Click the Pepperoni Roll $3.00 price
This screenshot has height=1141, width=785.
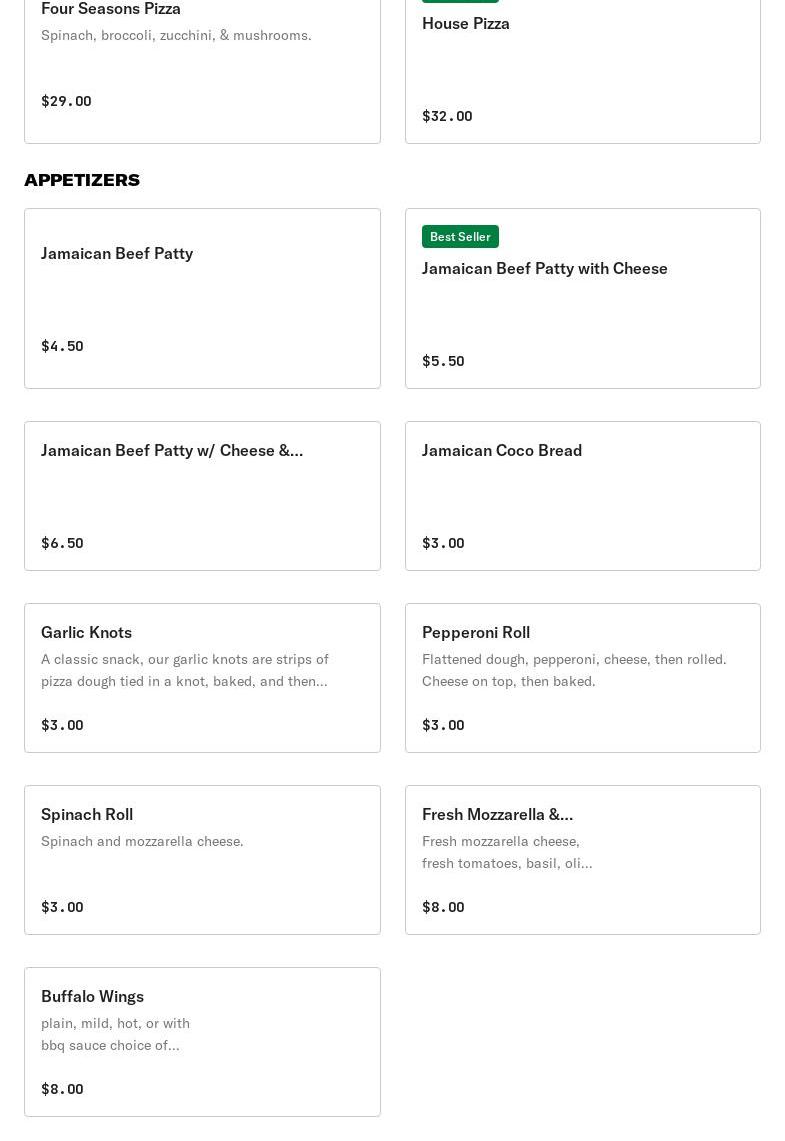443,725
